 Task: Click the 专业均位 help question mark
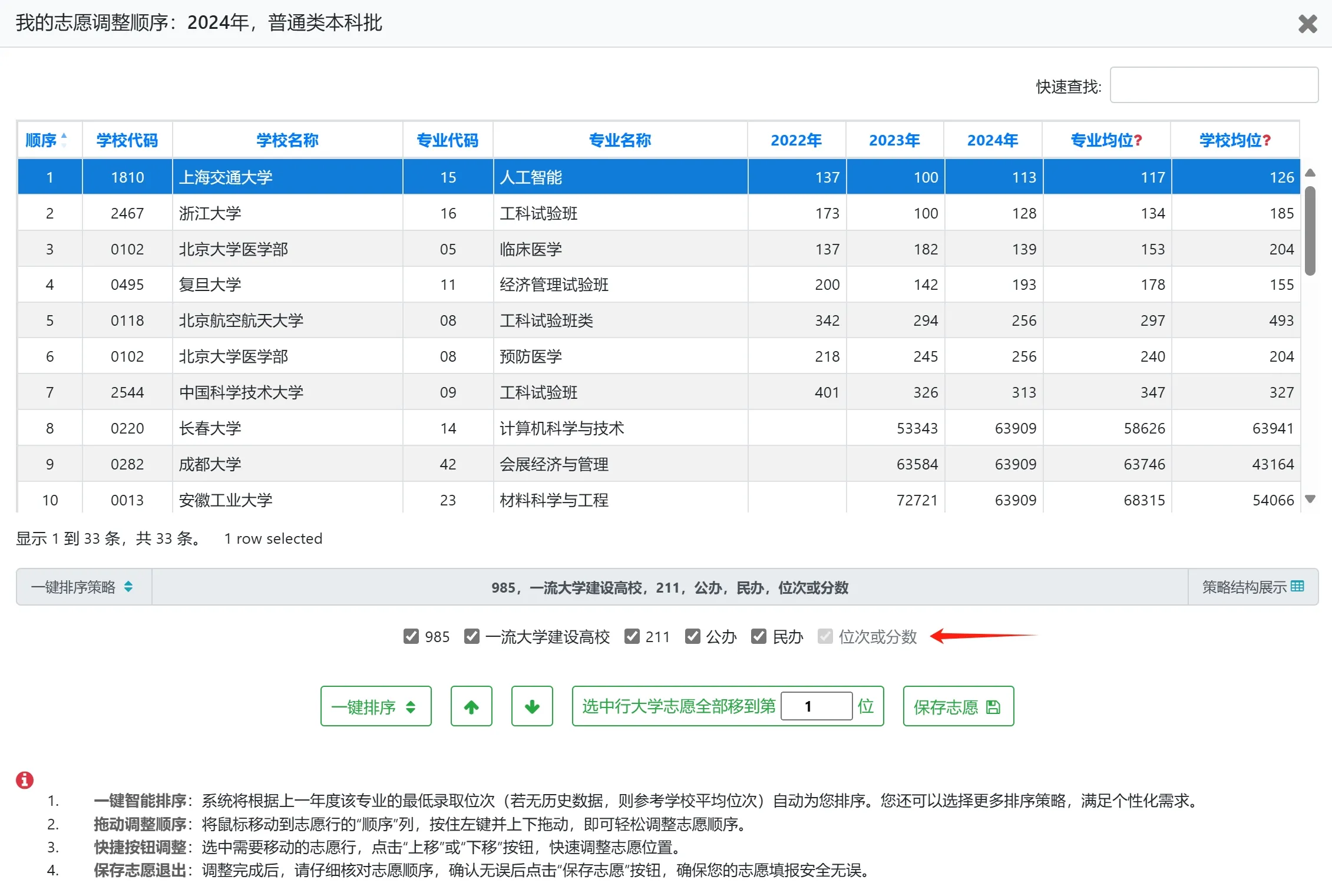click(x=1138, y=140)
